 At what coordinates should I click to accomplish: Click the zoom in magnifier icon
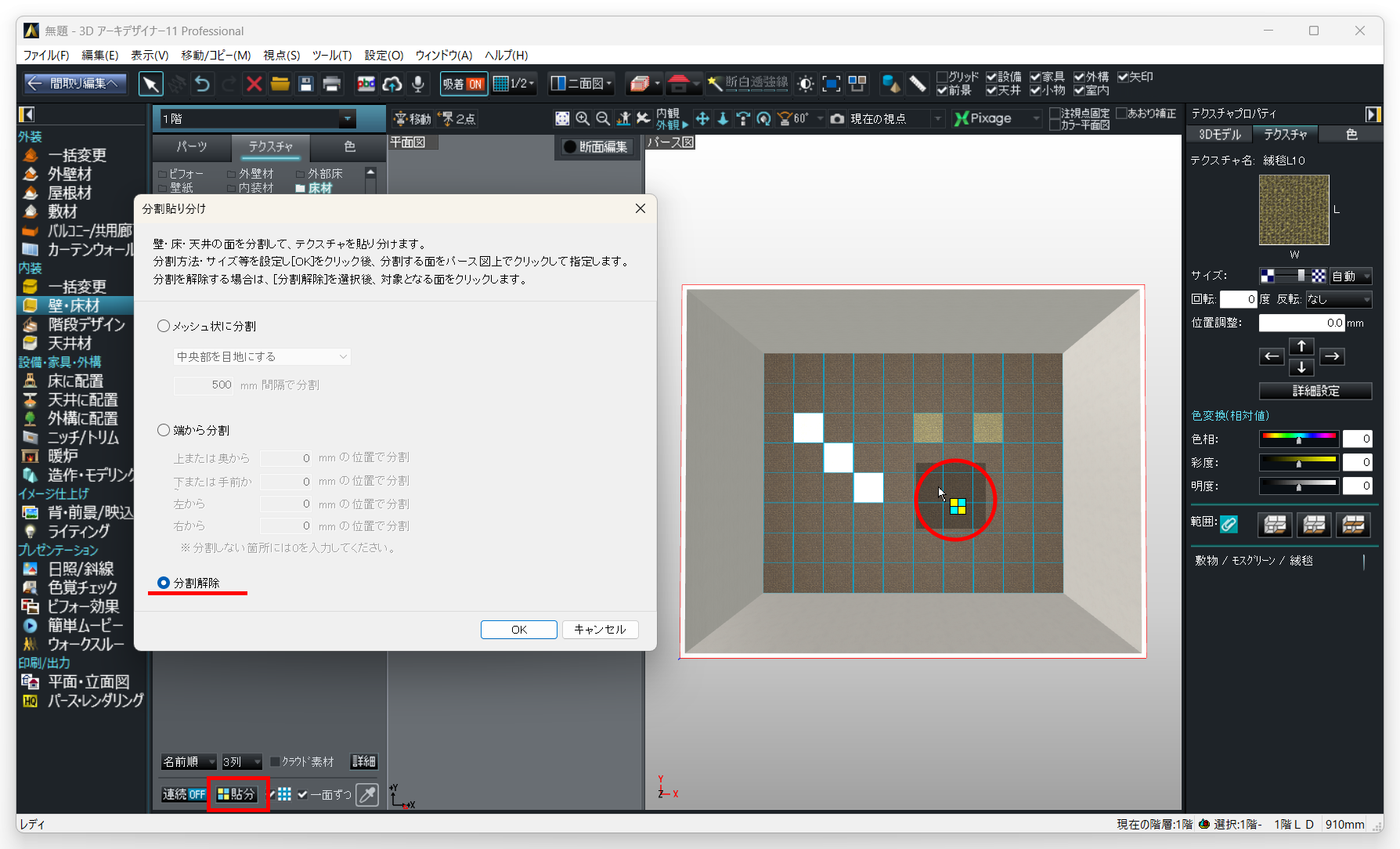tap(583, 118)
